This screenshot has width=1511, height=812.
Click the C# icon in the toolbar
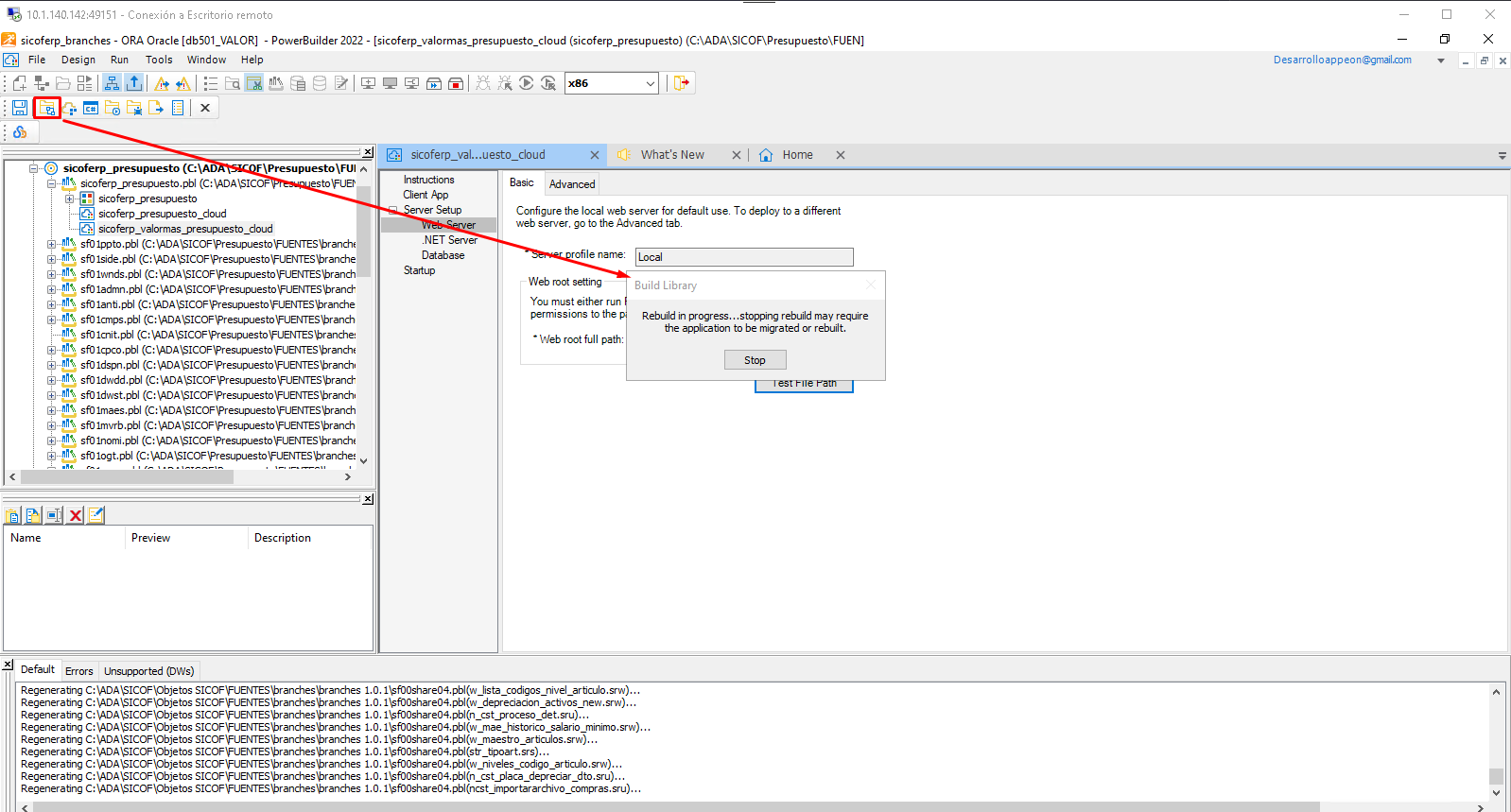(91, 108)
